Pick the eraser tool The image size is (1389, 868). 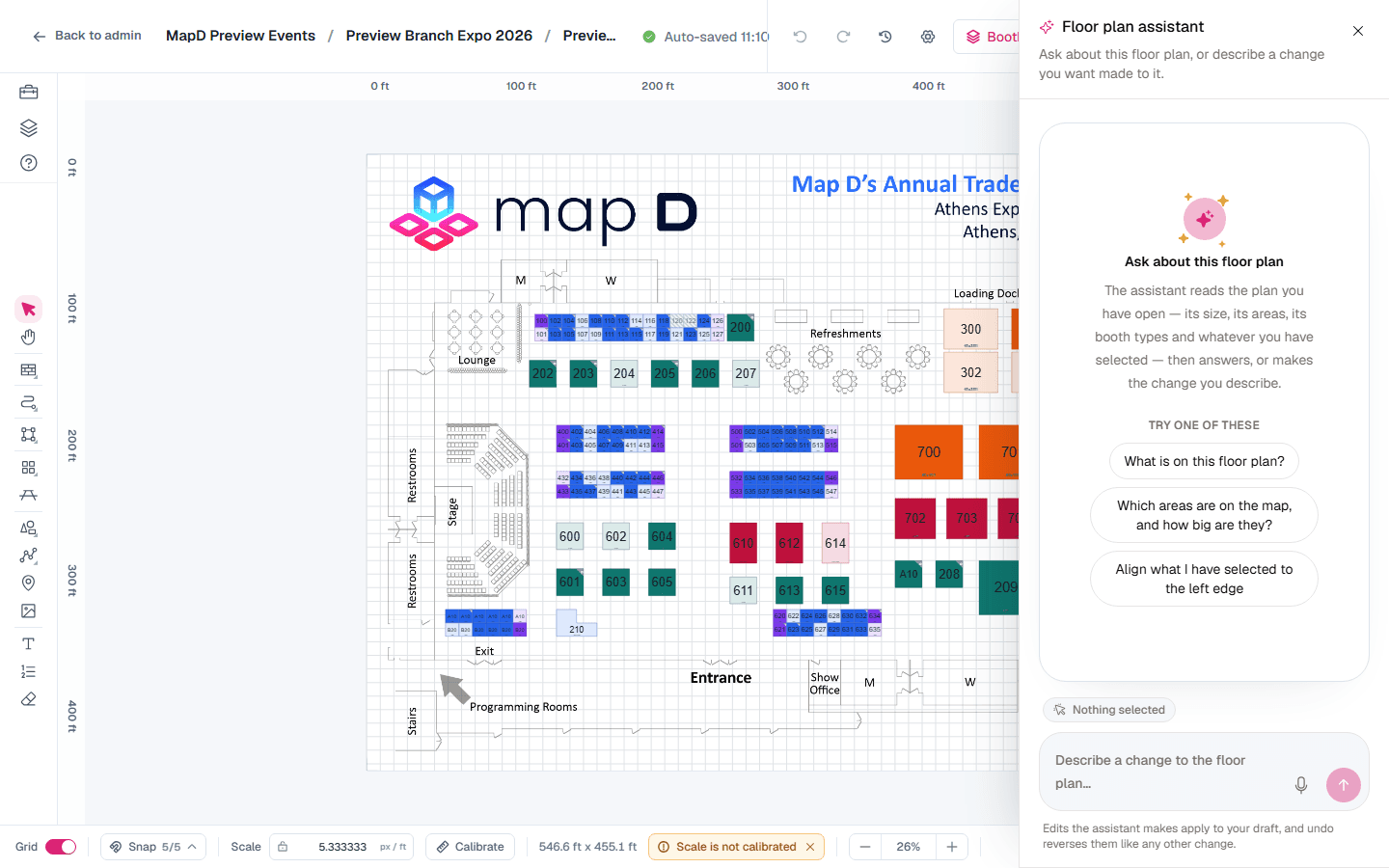tap(28, 699)
